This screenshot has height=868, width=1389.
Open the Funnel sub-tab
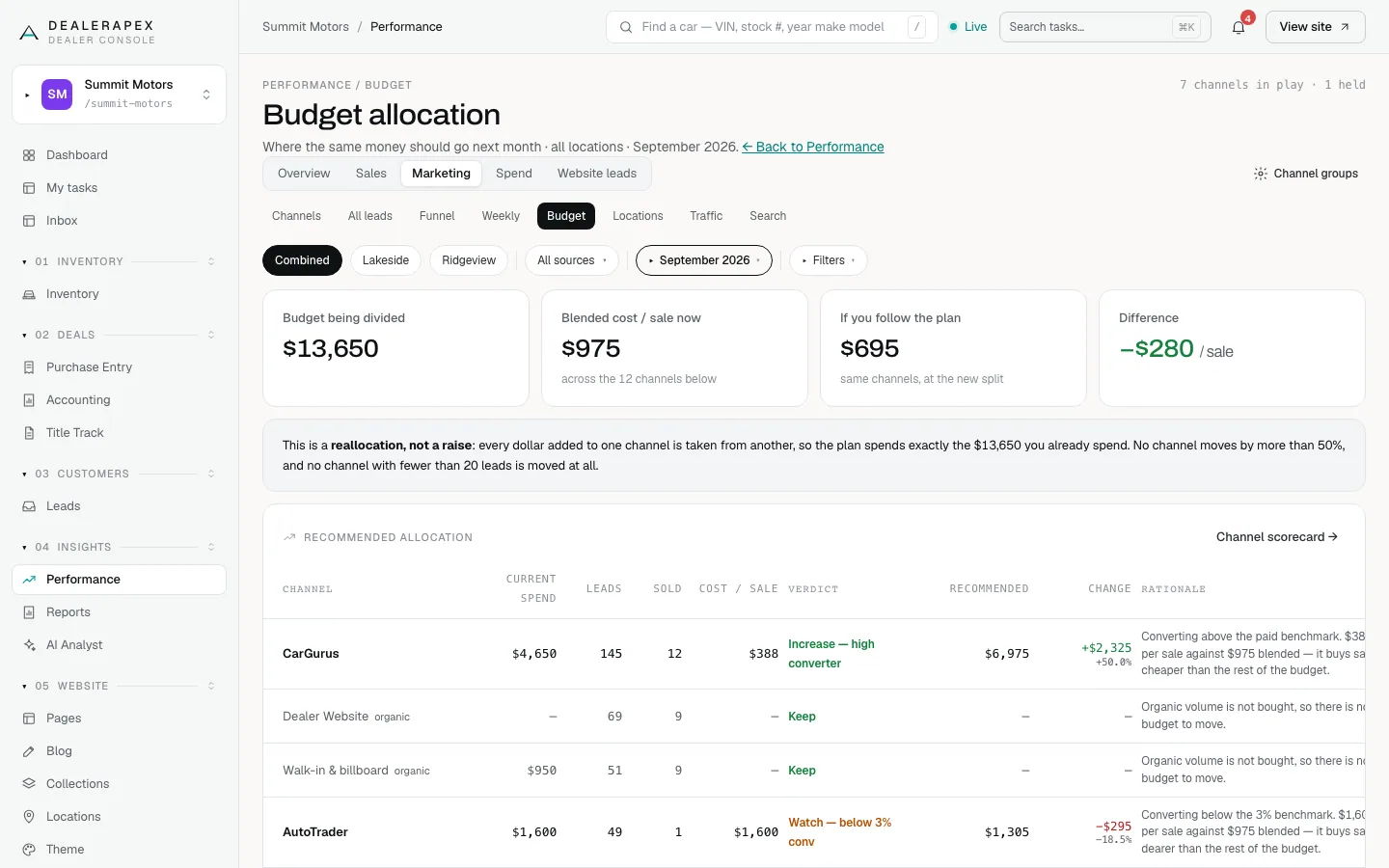437,216
